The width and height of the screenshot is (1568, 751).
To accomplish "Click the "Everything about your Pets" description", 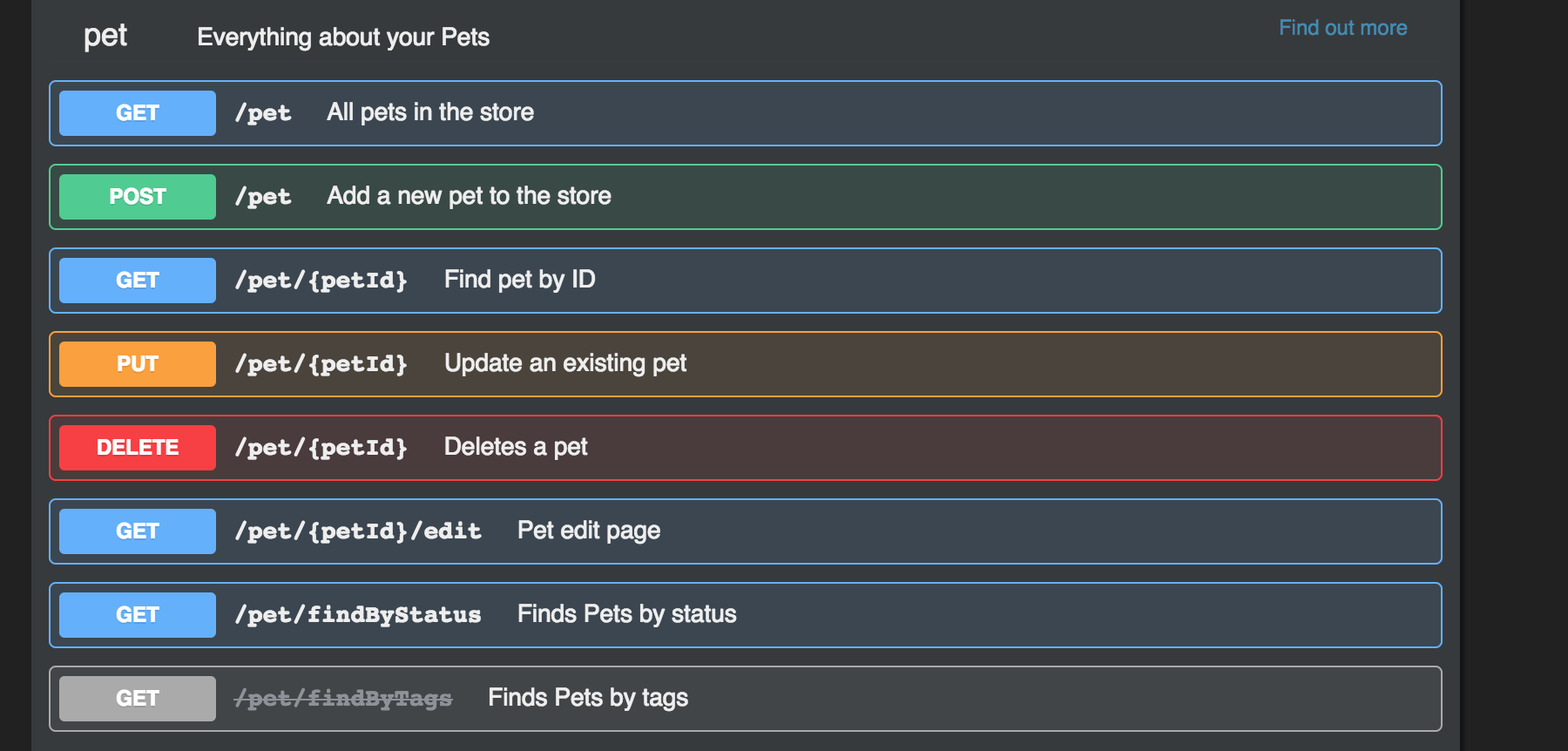I will tap(343, 37).
